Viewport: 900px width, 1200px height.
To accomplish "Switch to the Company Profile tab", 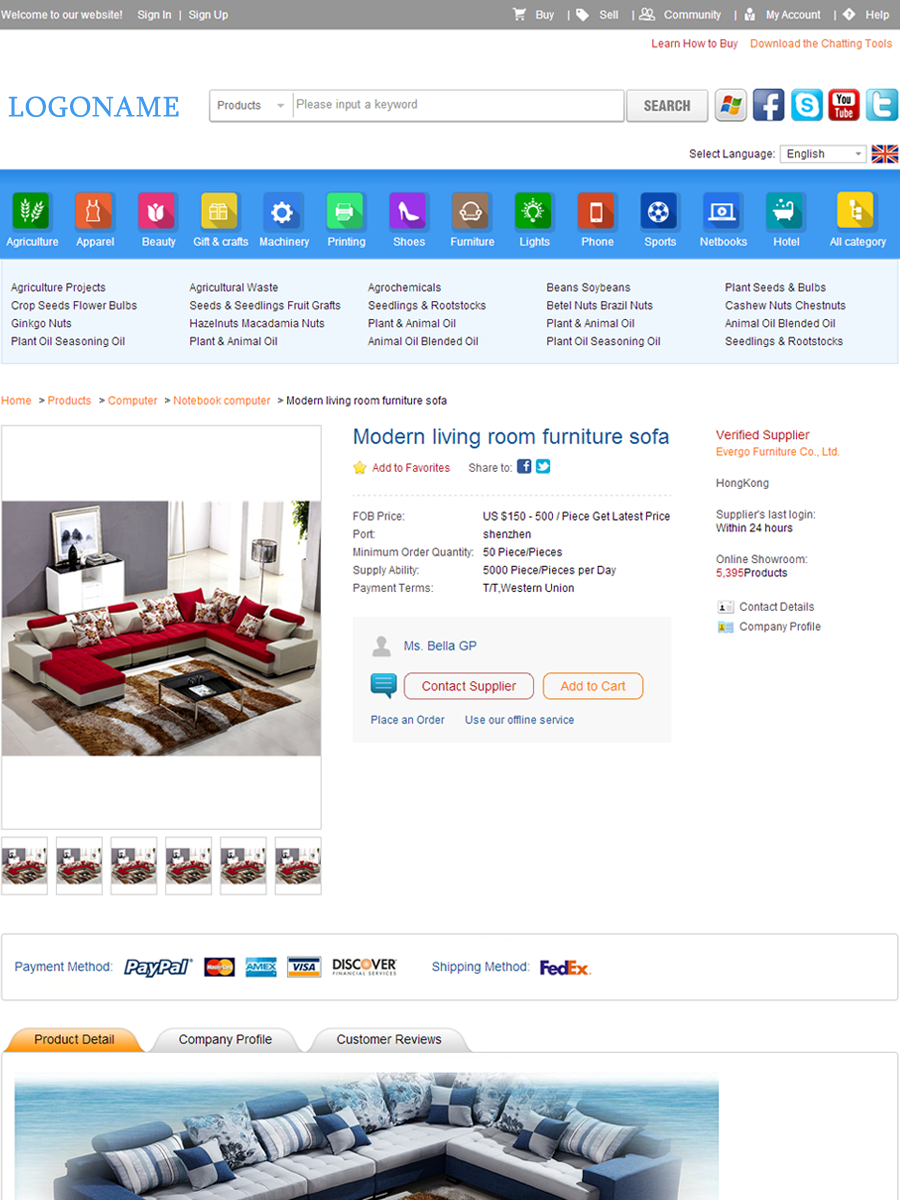I will coord(225,1039).
